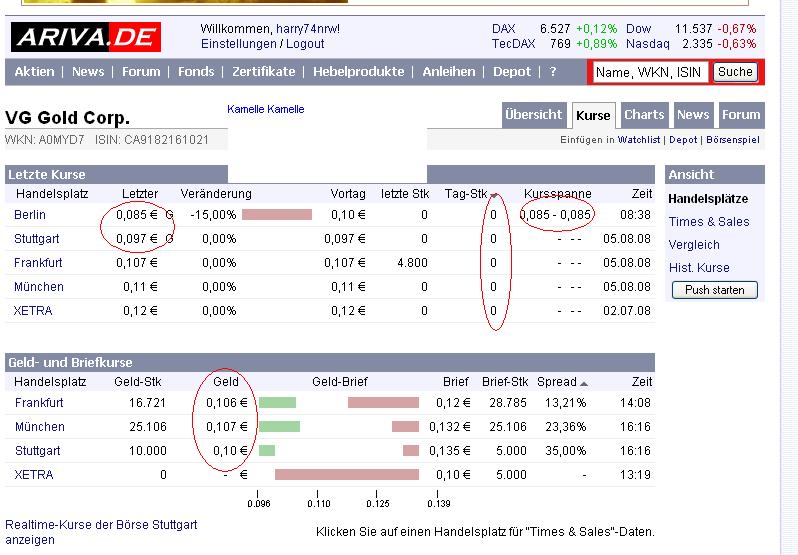Viewport: 798px width, 555px height.
Task: Open XETRA in Geld- und Briefkurse
Action: 34,474
